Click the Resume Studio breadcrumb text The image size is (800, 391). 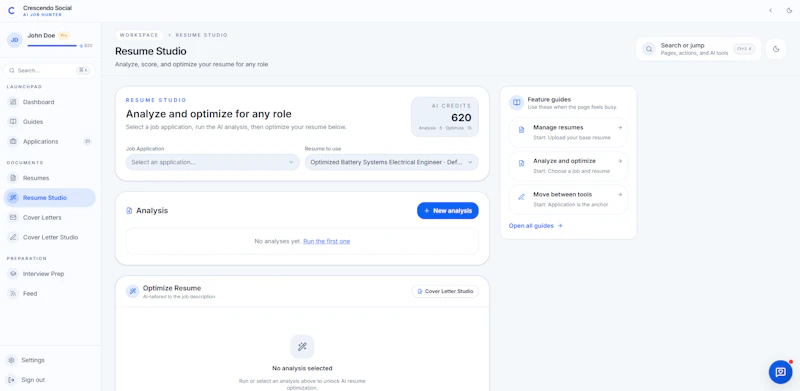[202, 35]
